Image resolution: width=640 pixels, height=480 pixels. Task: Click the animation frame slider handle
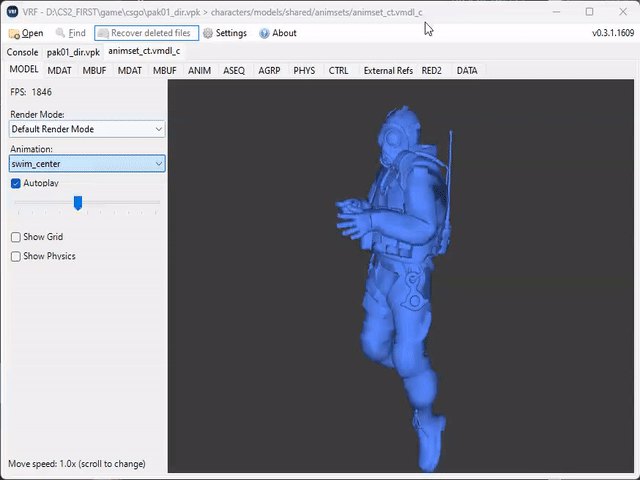point(78,203)
